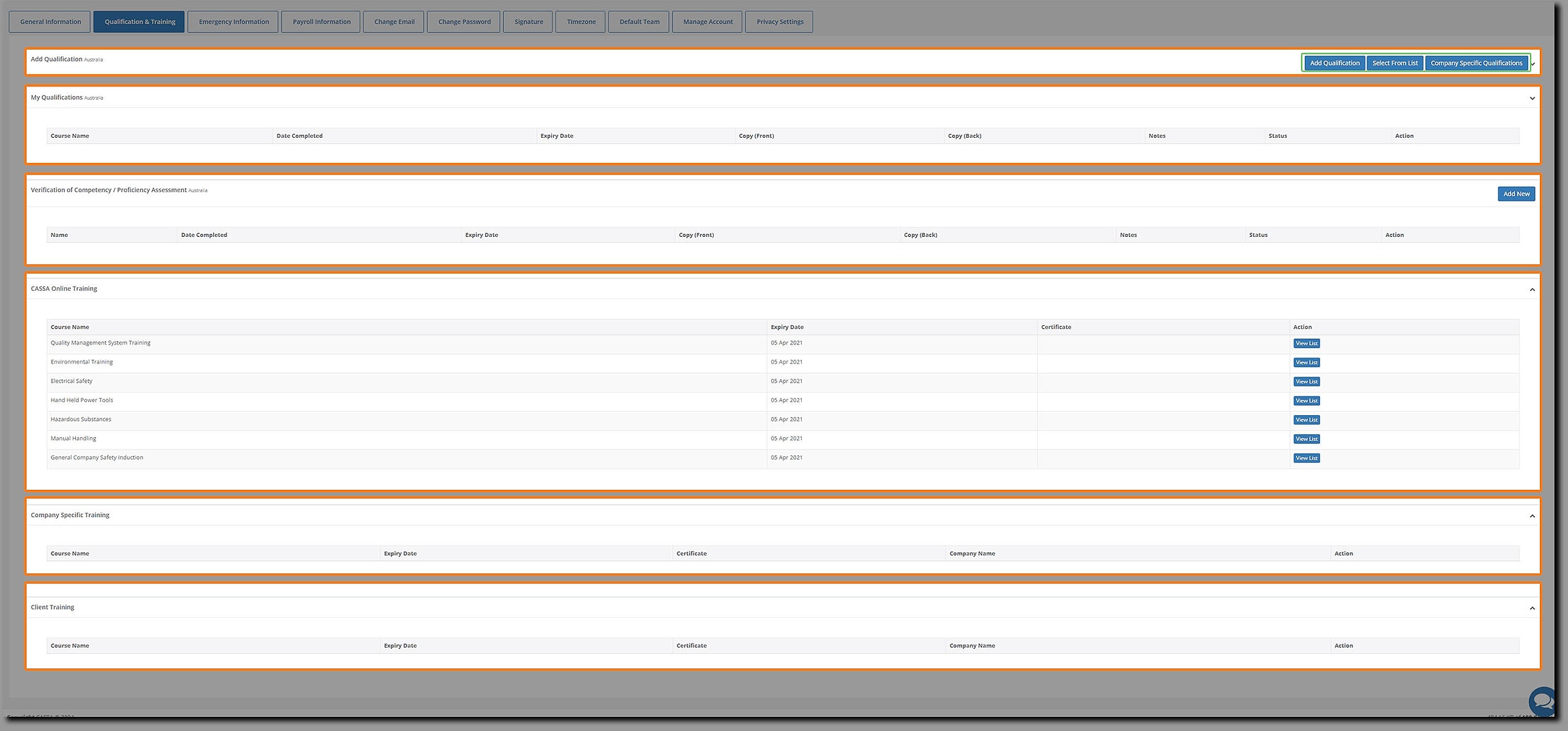
Task: Go to Payroll Information tab
Action: pyautogui.click(x=322, y=22)
